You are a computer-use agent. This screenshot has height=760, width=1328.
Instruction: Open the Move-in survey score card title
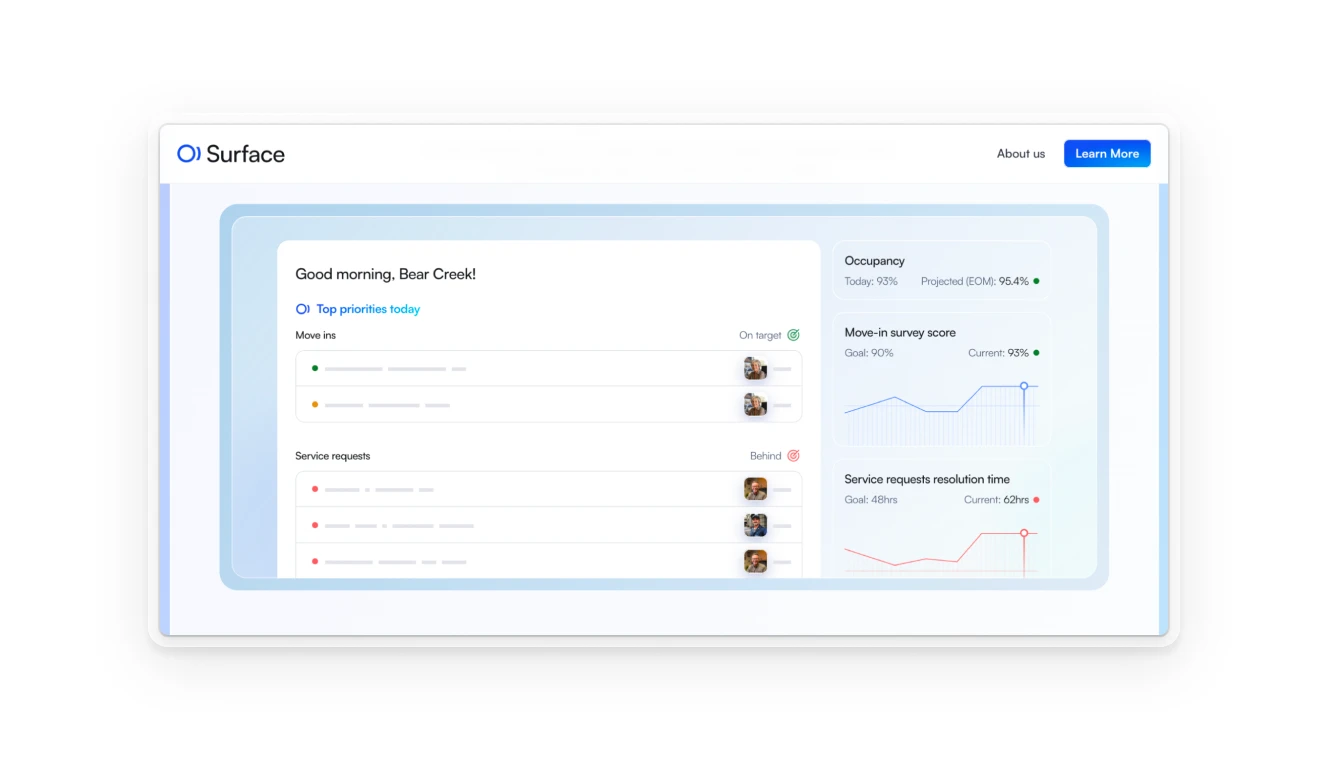900,332
